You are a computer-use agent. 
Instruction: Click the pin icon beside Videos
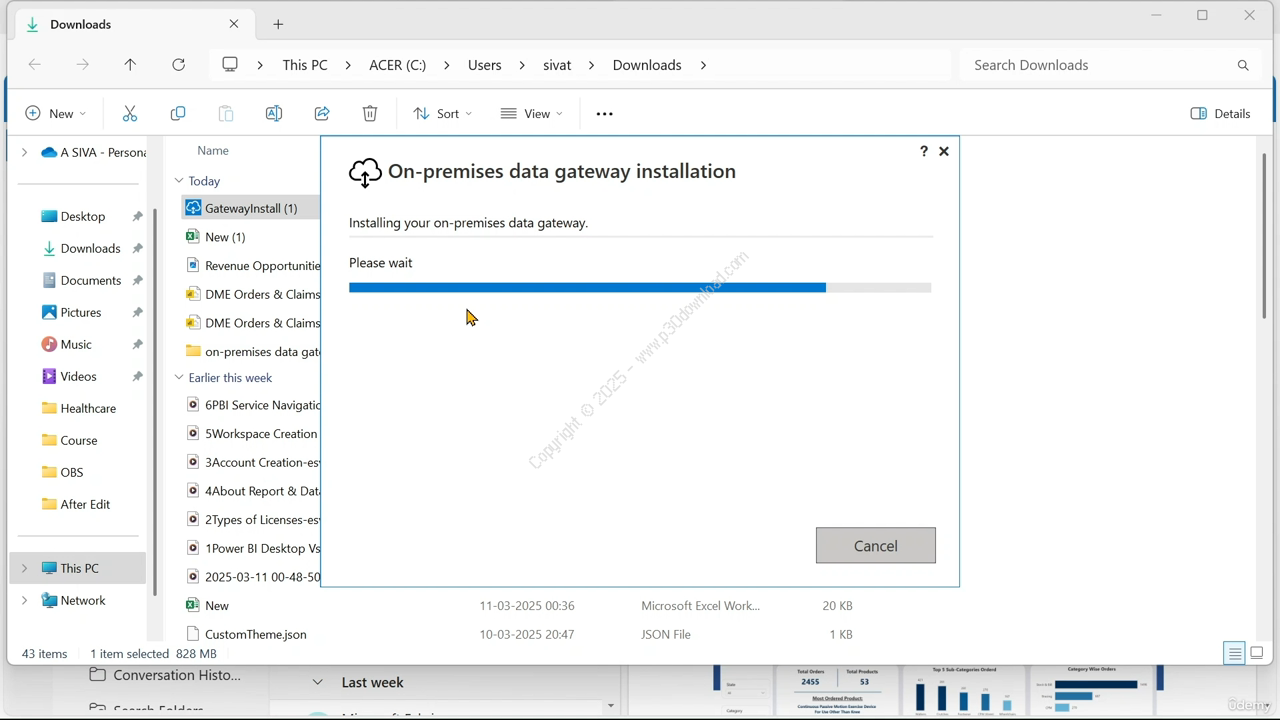click(x=137, y=377)
